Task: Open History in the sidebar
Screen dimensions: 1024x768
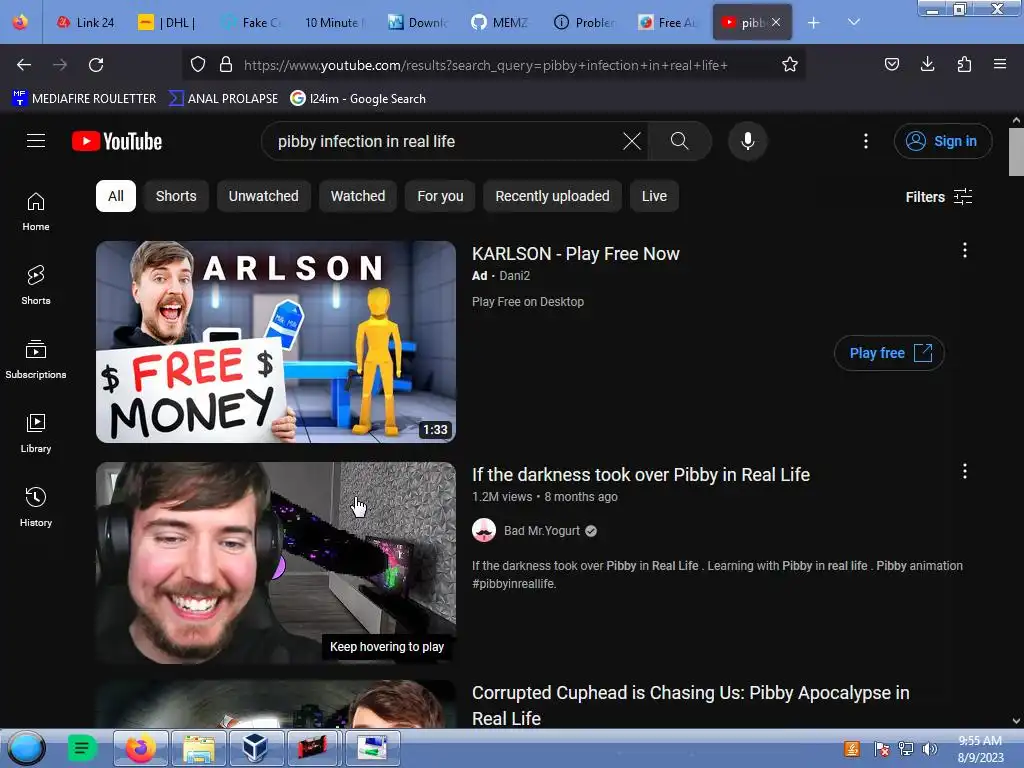Action: pyautogui.click(x=36, y=507)
